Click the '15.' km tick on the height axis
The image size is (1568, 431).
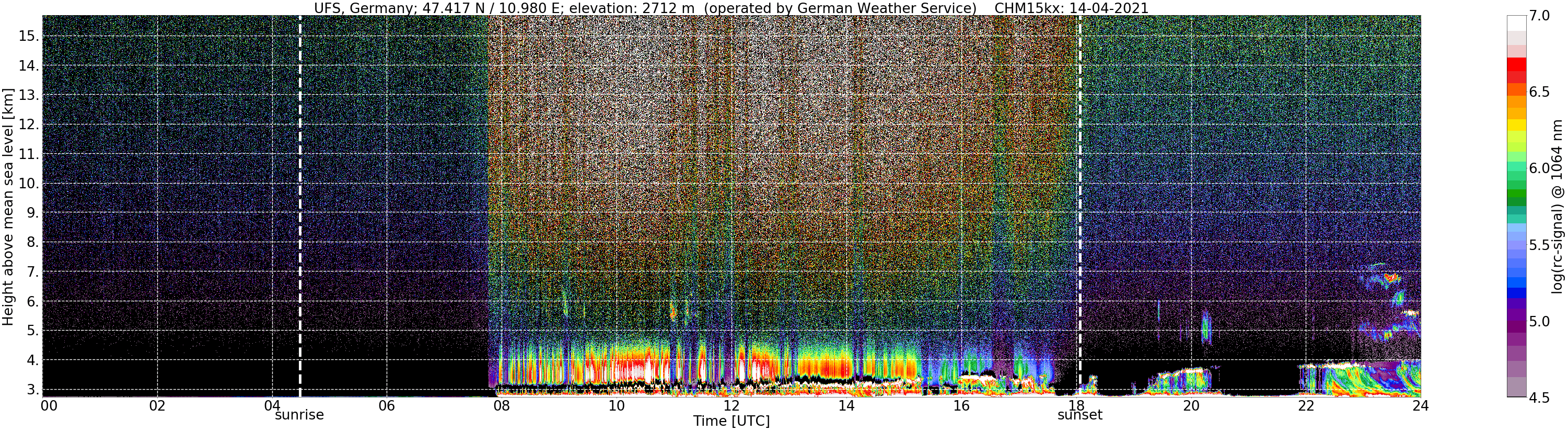pyautogui.click(x=29, y=36)
